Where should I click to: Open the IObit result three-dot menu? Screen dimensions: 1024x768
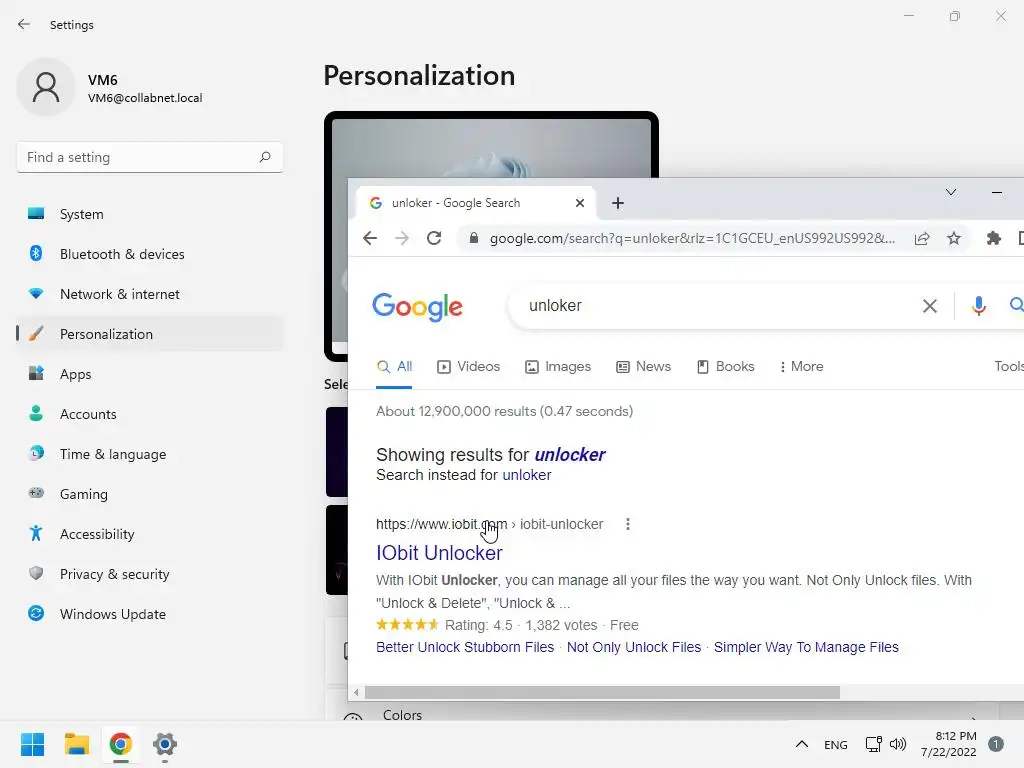[628, 524]
